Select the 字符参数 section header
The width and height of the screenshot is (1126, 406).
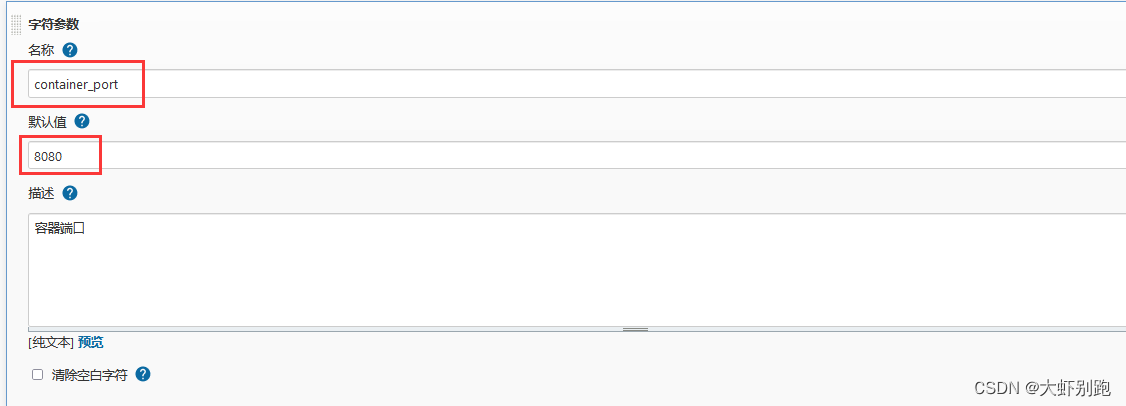point(54,24)
